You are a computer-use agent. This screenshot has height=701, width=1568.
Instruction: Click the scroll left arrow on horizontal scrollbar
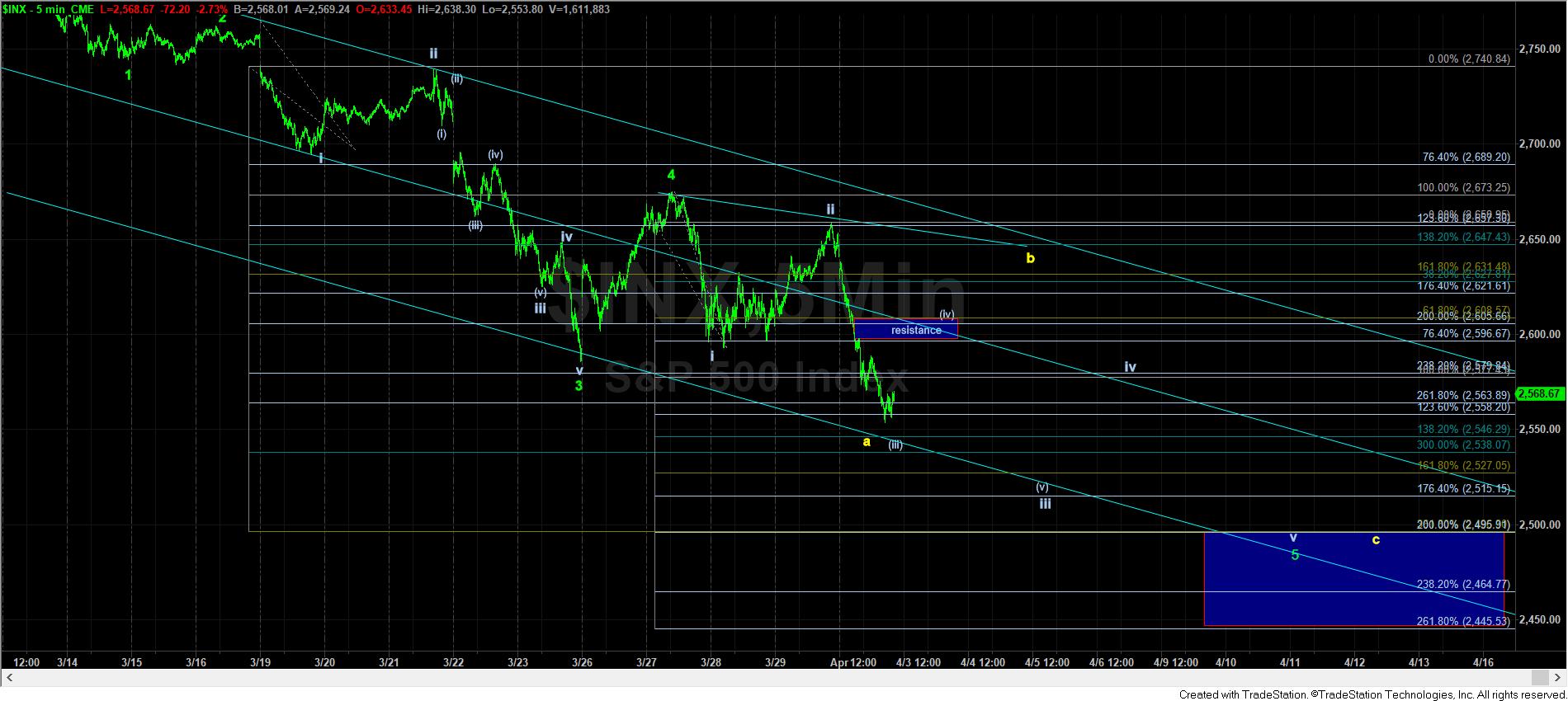(10, 678)
